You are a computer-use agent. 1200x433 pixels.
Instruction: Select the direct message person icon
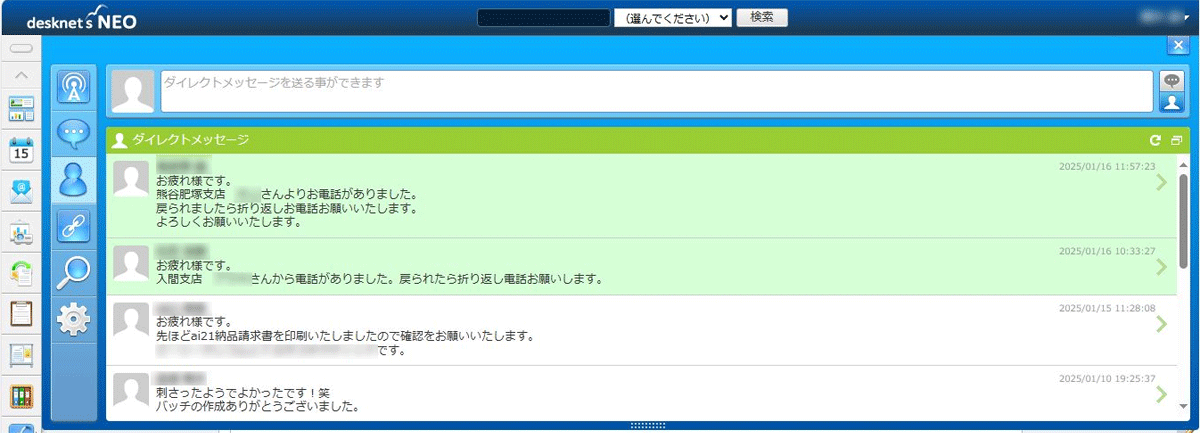pyautogui.click(x=75, y=179)
